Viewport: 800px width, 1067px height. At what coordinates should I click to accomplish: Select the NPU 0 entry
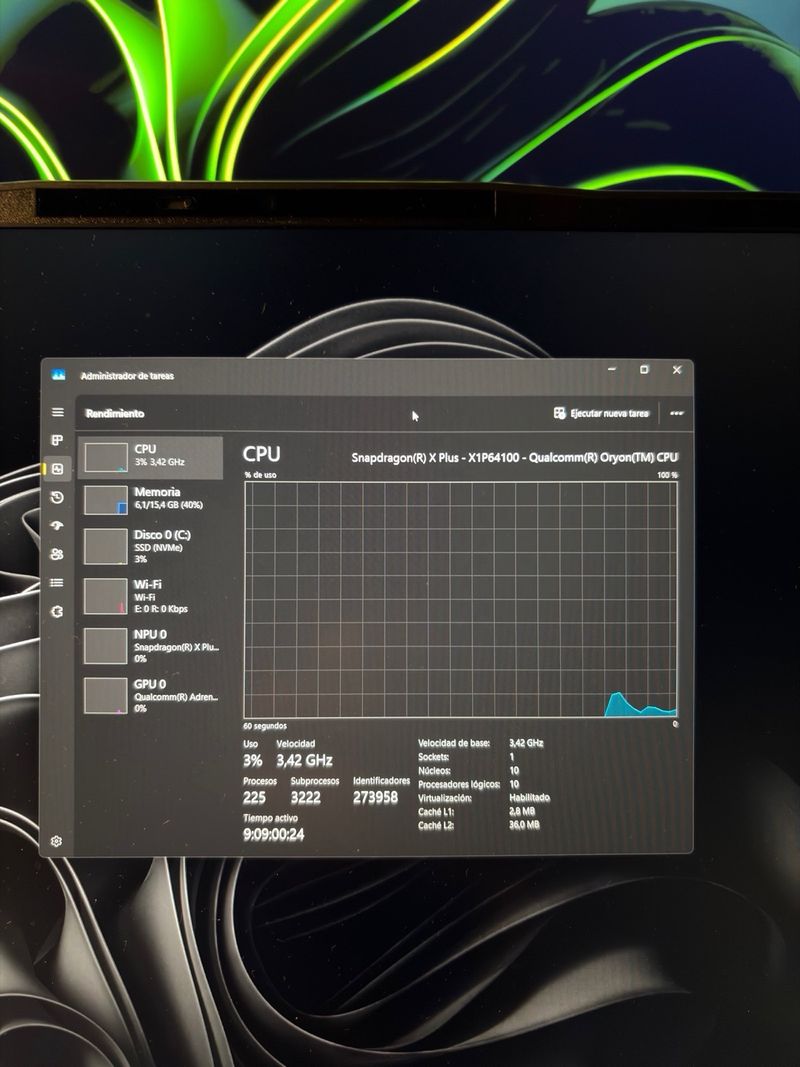tap(151, 646)
